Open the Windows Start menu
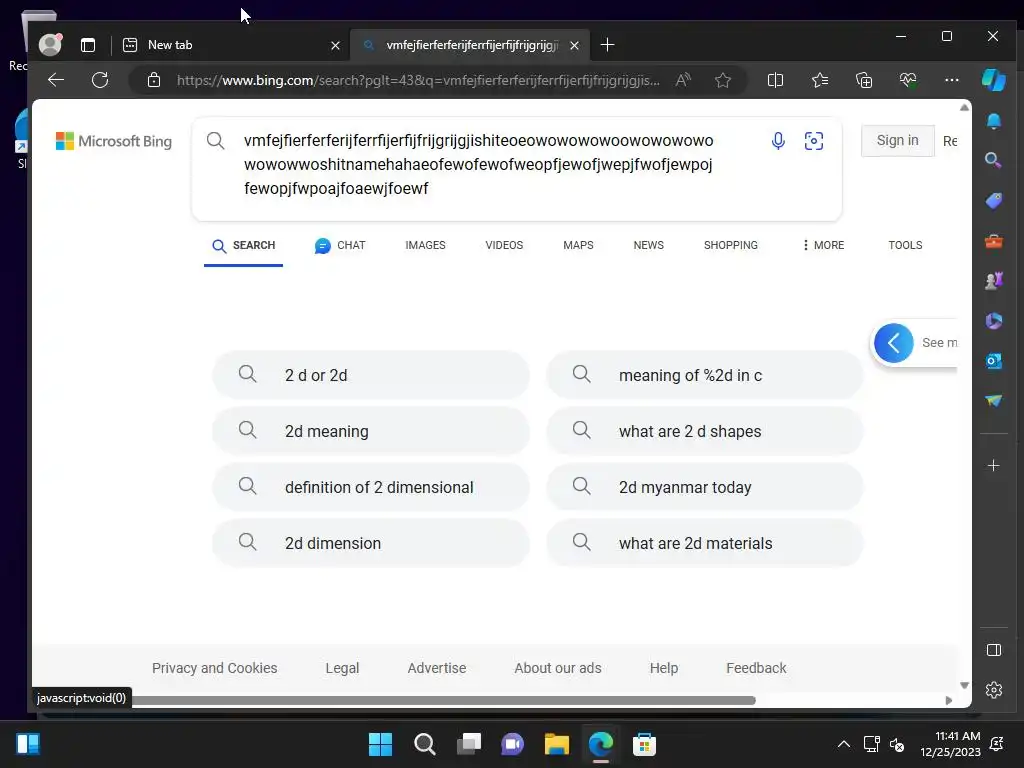Viewport: 1024px width, 768px height. point(380,744)
